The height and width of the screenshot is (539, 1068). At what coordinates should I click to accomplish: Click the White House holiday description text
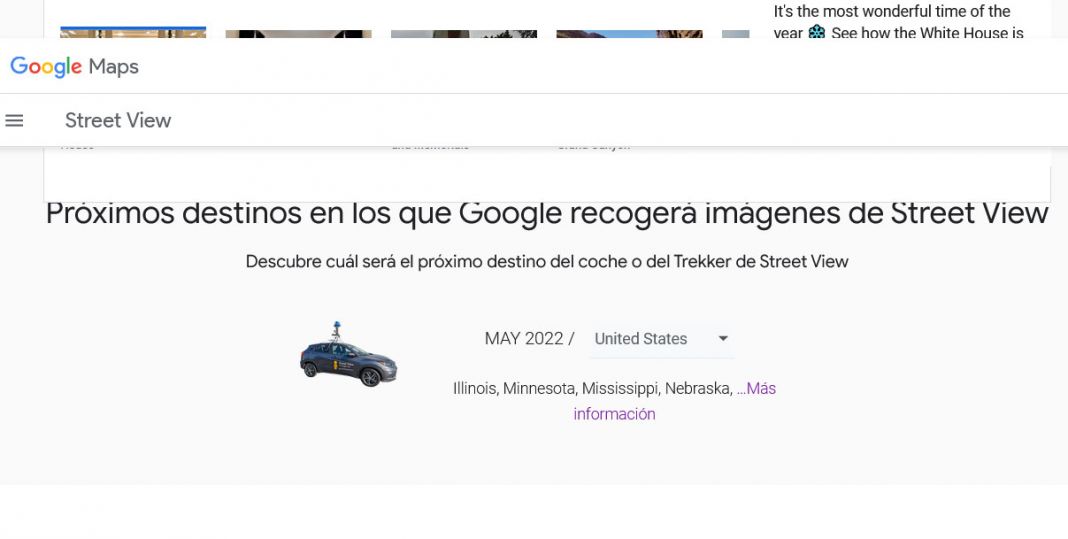898,21
